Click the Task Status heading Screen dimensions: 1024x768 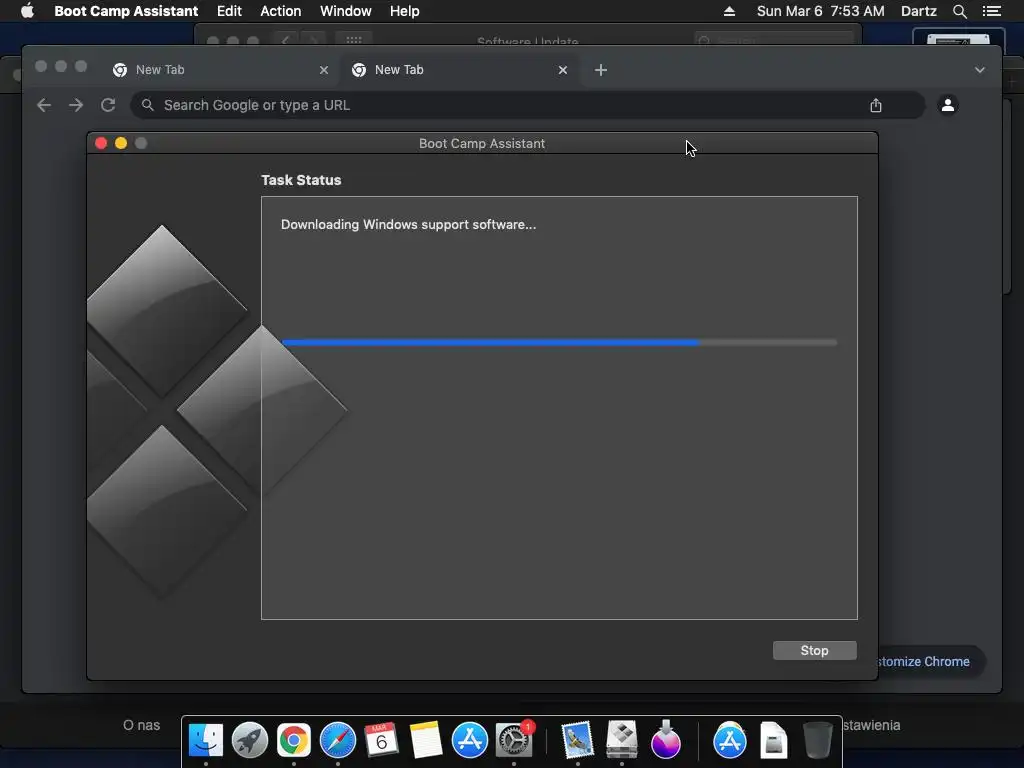[301, 180]
